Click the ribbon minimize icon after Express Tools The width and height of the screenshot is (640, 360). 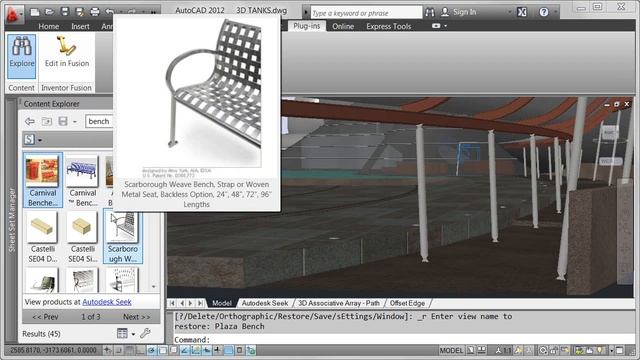point(436,26)
